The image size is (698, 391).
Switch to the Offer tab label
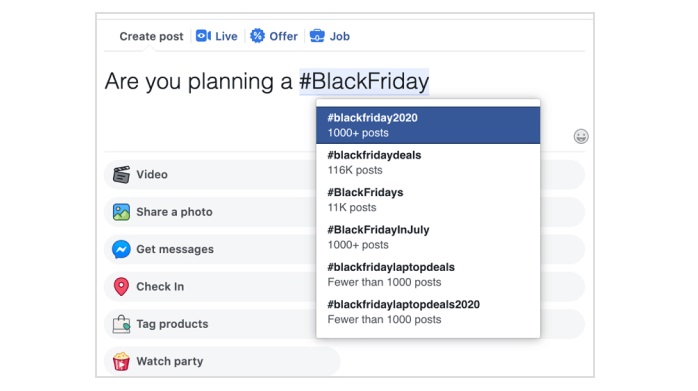[x=284, y=36]
